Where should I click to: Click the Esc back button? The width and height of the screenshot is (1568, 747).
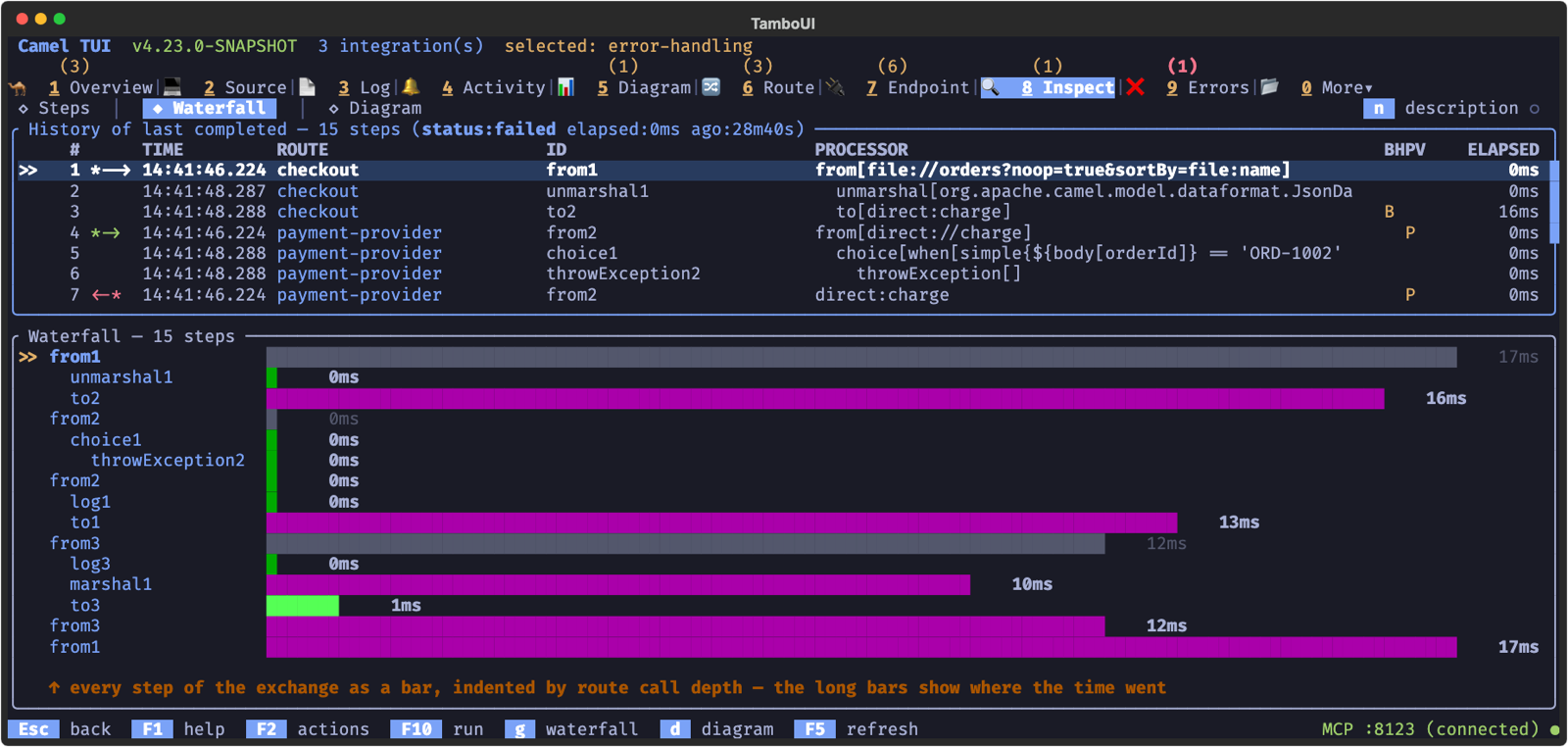pos(60,729)
